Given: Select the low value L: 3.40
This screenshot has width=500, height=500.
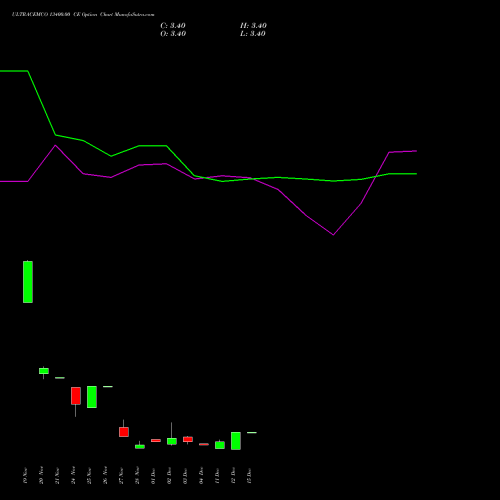Looking at the screenshot, I should pyautogui.click(x=253, y=34).
